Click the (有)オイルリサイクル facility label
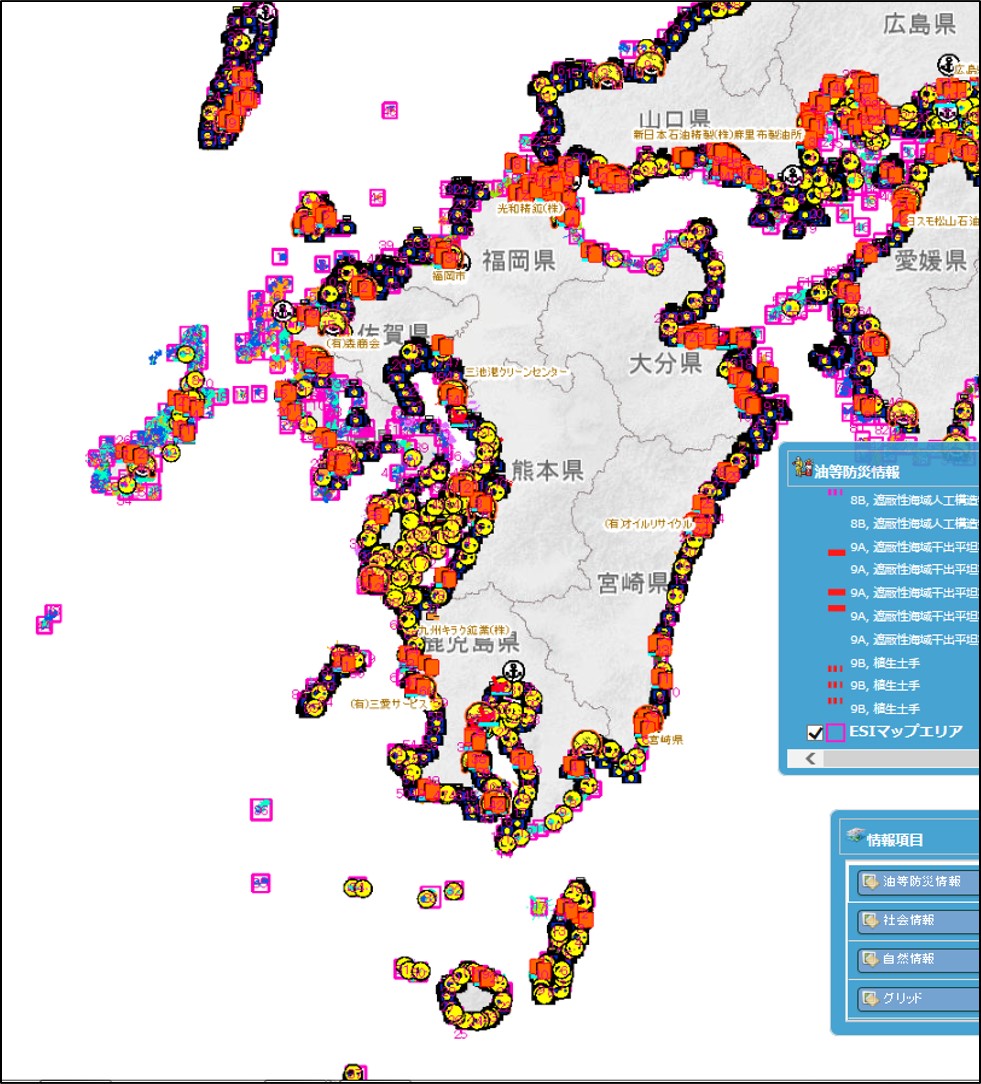The width and height of the screenshot is (981, 1084). coord(647,523)
